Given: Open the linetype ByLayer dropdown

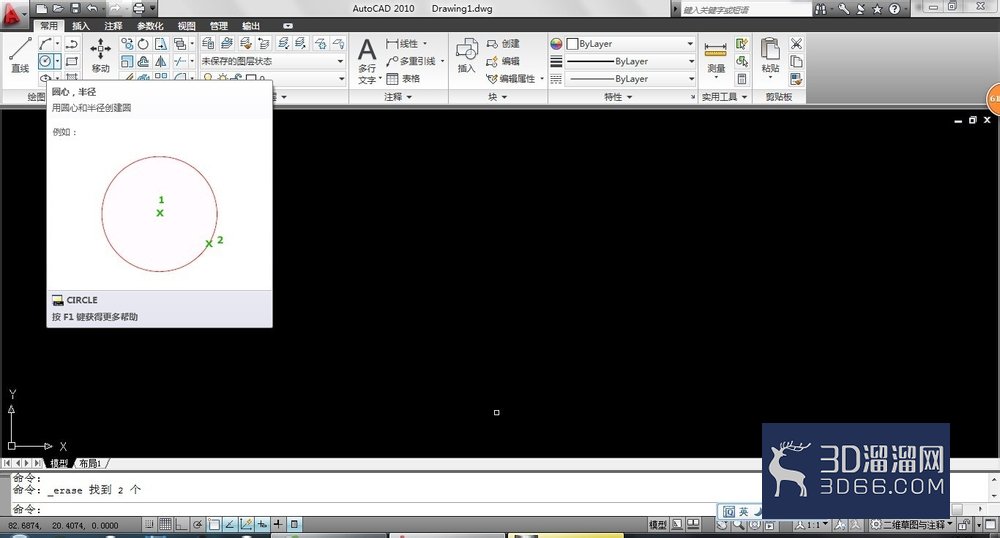Looking at the screenshot, I should coord(630,79).
